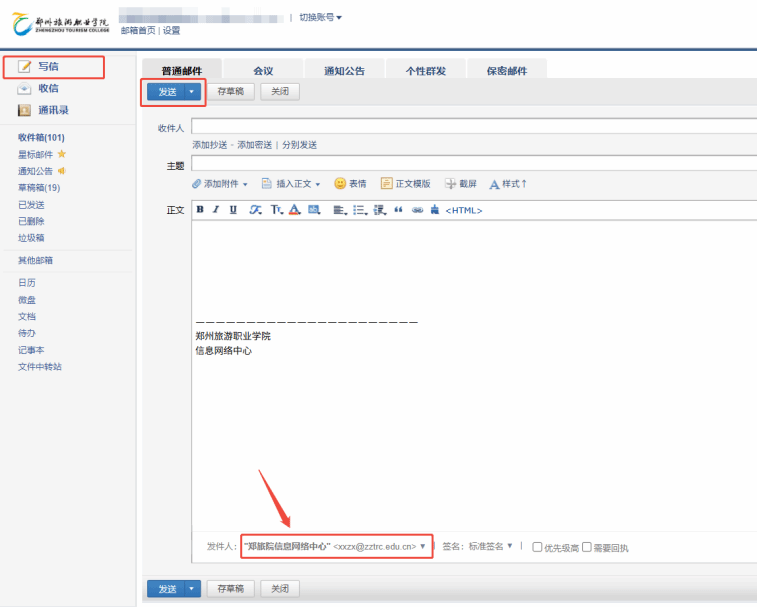Screen dimensions: 758x607
Task: Expand the 标准签名 signature dropdown
Action: coord(509,546)
